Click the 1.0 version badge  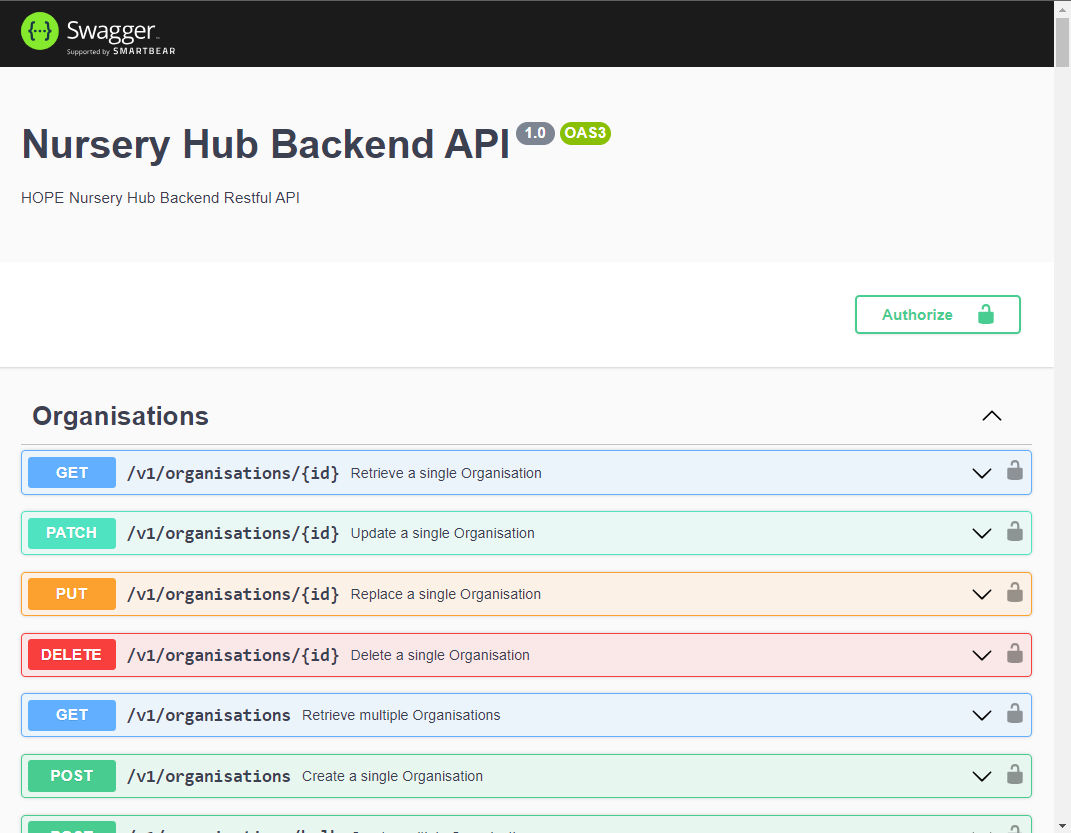tap(535, 133)
